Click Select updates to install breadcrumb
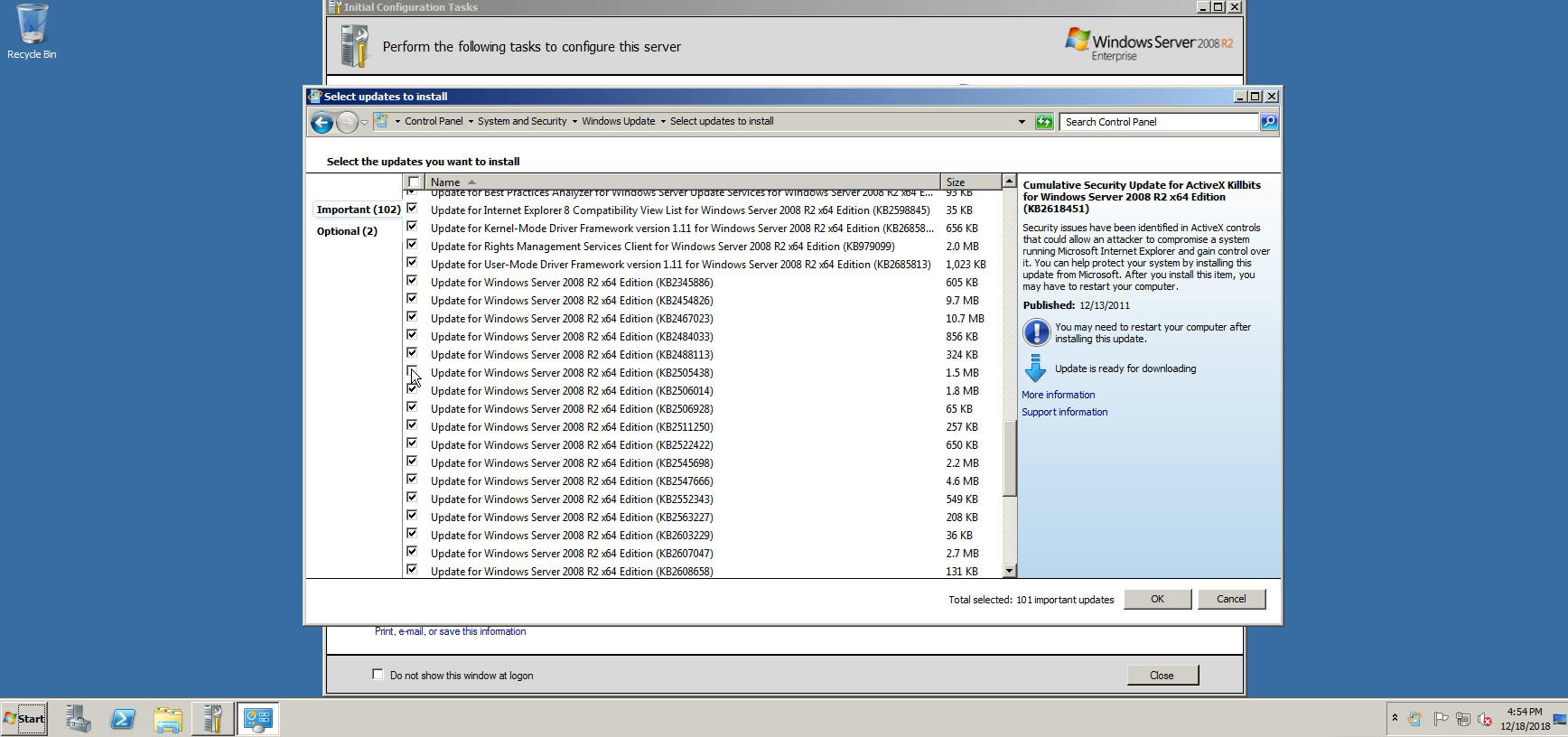This screenshot has width=1568, height=737. (x=722, y=121)
